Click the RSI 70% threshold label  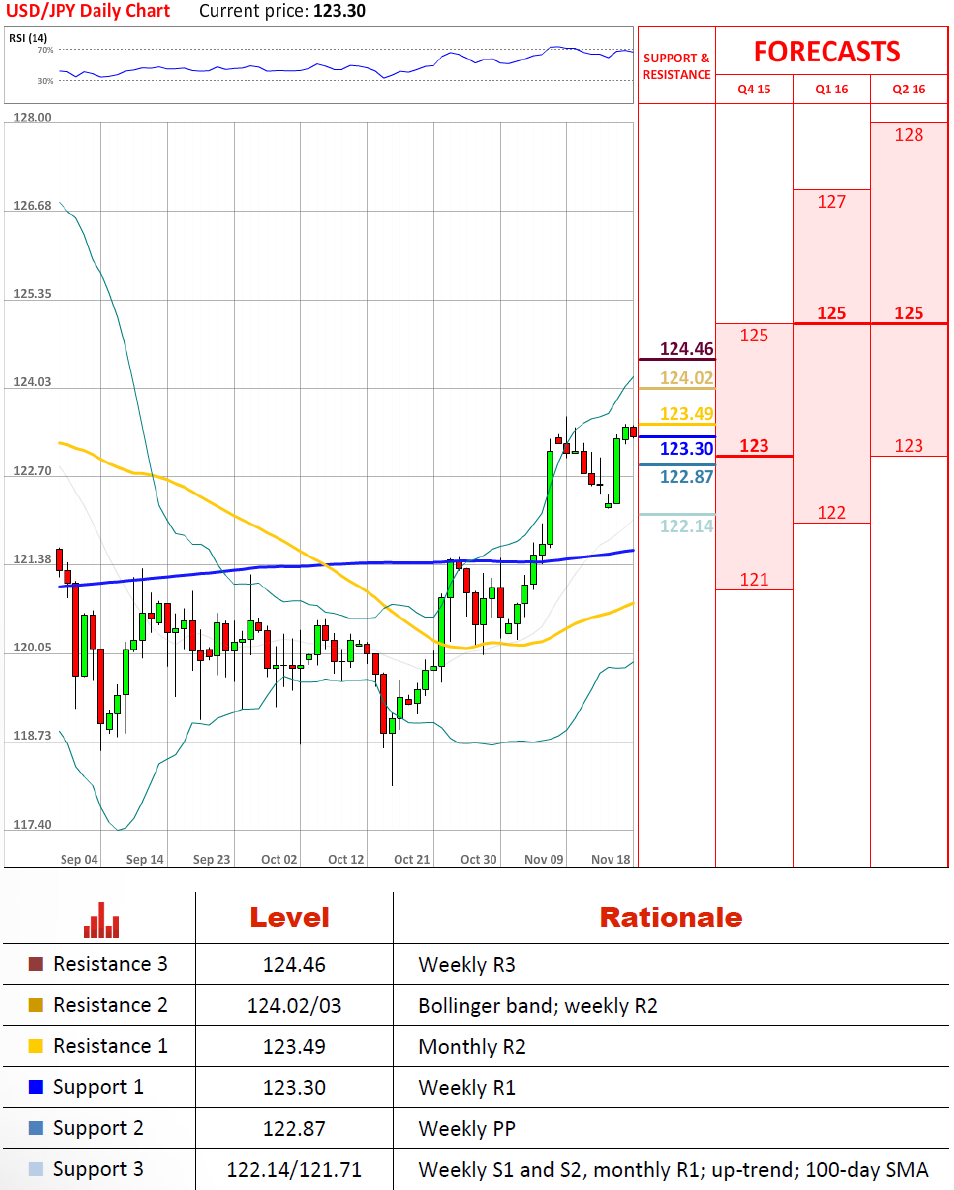pyautogui.click(x=46, y=50)
